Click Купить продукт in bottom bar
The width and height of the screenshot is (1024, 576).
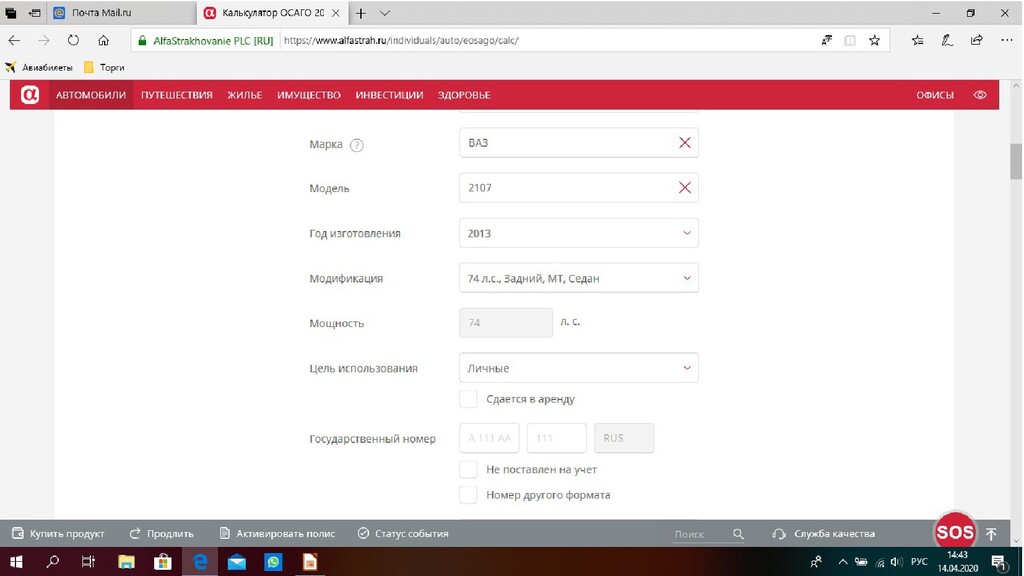58,534
